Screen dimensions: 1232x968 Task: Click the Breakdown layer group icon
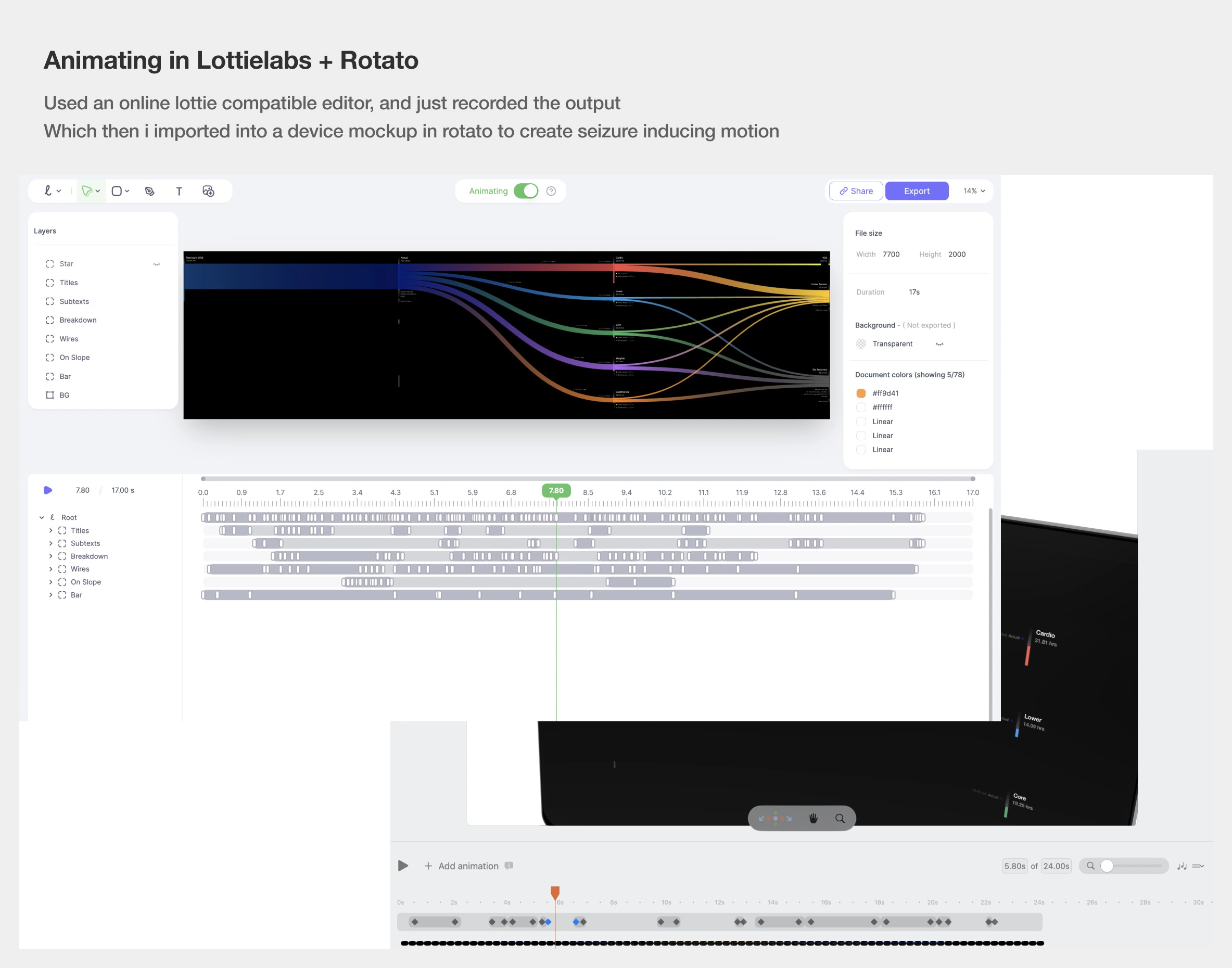pos(50,320)
